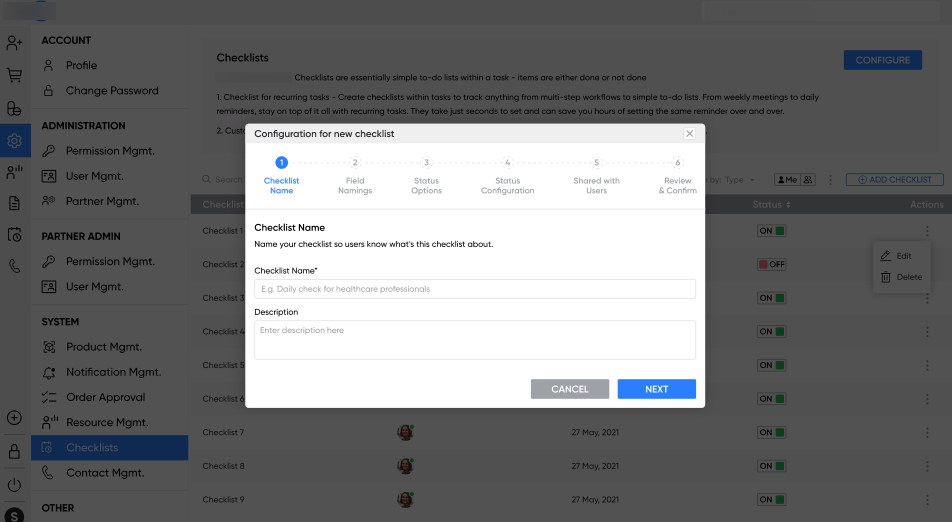
Task: Click the CANCEL button
Action: coord(570,389)
